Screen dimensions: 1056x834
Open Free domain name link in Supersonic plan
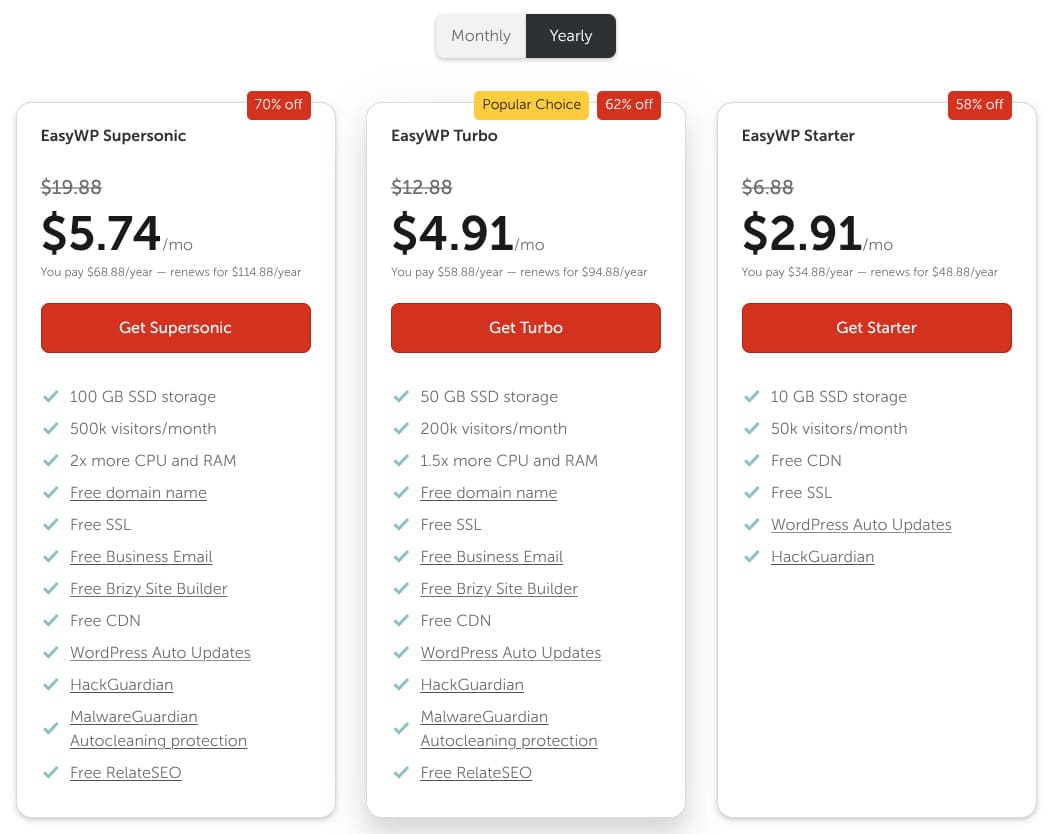coord(138,493)
